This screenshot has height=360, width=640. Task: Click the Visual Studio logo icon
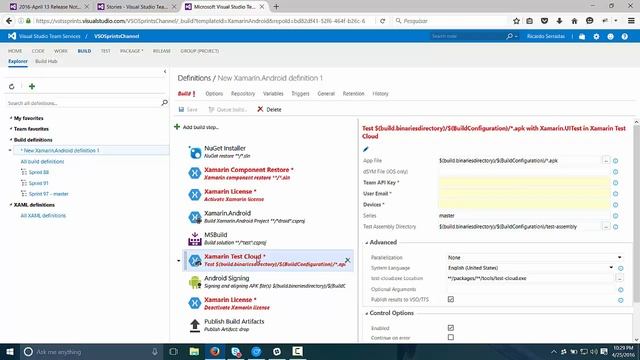point(12,36)
